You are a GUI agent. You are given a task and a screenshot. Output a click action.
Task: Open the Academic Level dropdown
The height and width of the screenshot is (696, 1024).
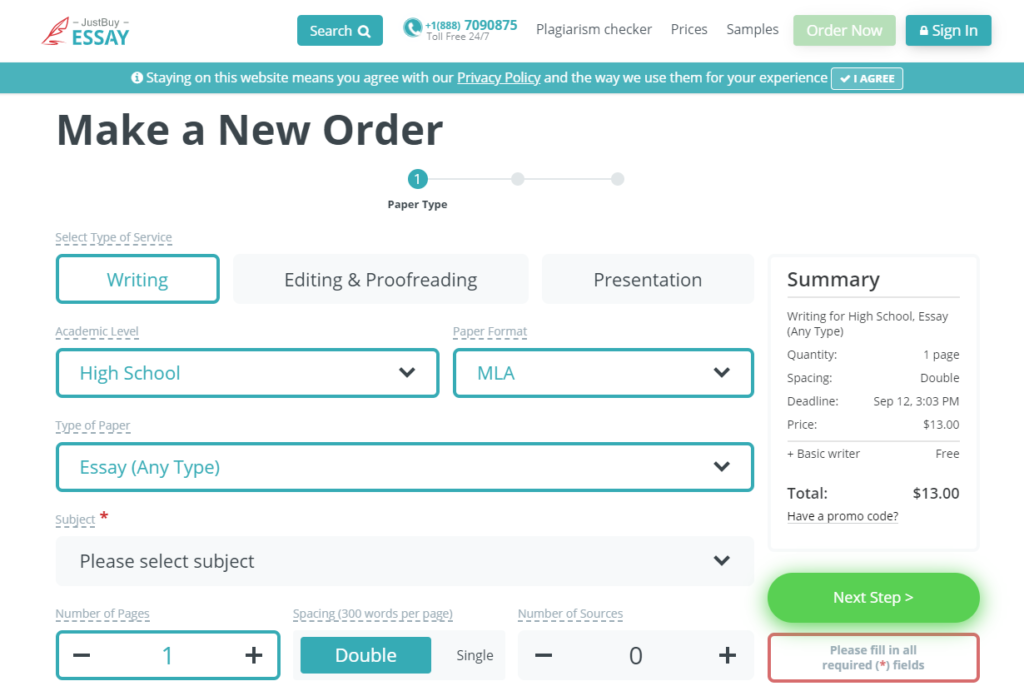pos(248,373)
